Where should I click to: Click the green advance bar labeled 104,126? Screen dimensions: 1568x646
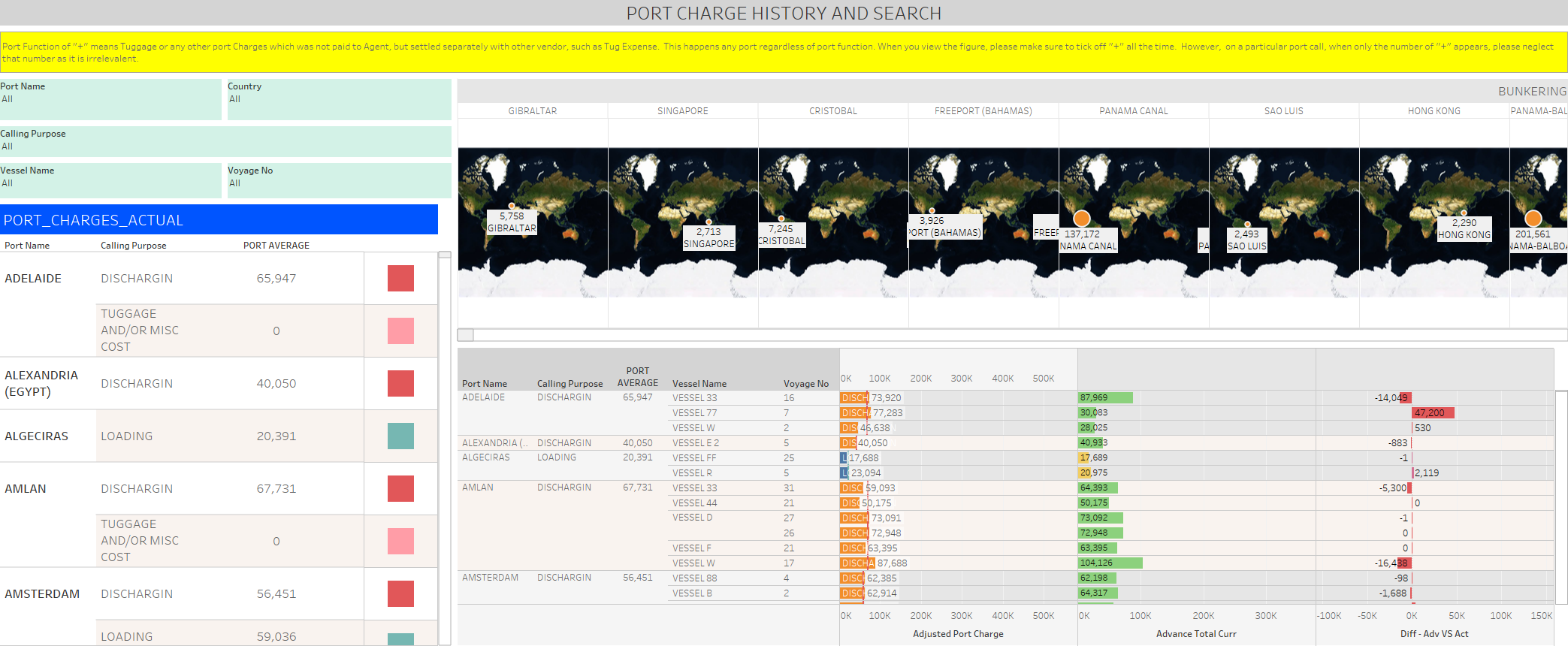pos(1110,563)
